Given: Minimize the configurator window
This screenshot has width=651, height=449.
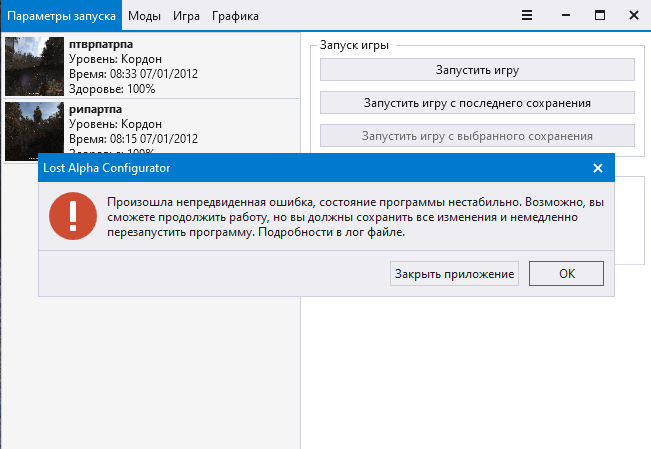Looking at the screenshot, I should click(x=565, y=15).
